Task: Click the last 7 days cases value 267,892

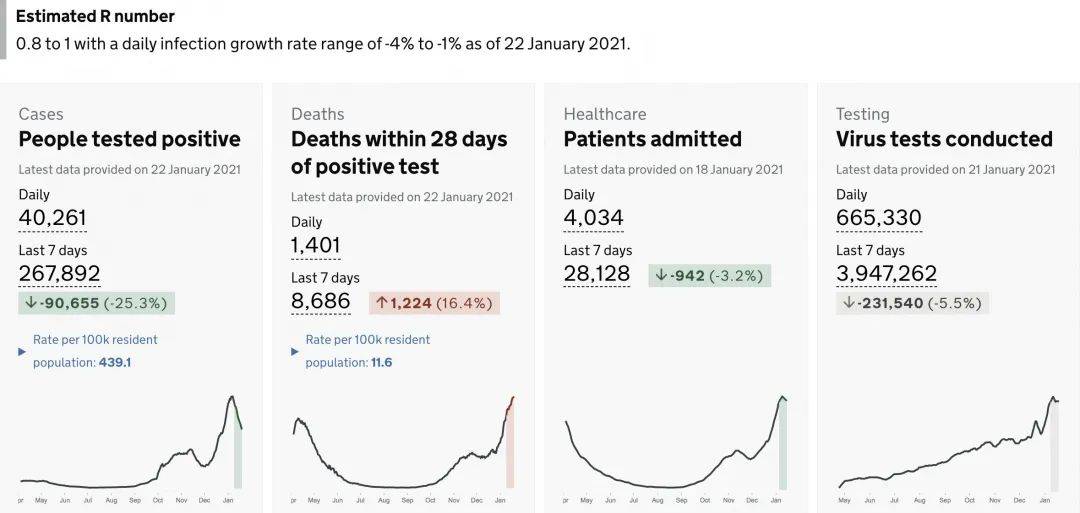Action: pyautogui.click(x=60, y=274)
